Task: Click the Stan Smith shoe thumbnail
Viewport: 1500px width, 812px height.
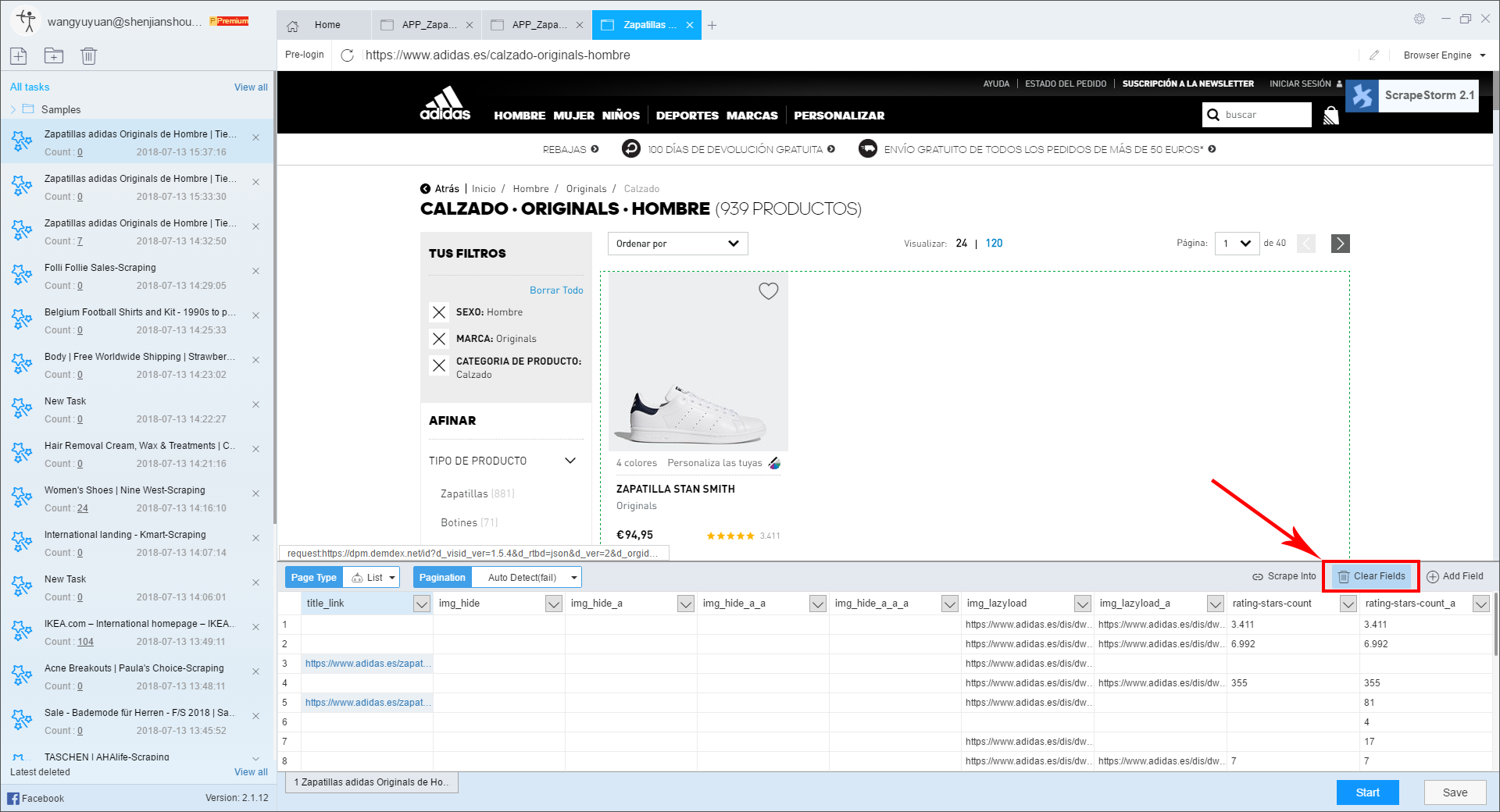Action: coord(698,362)
